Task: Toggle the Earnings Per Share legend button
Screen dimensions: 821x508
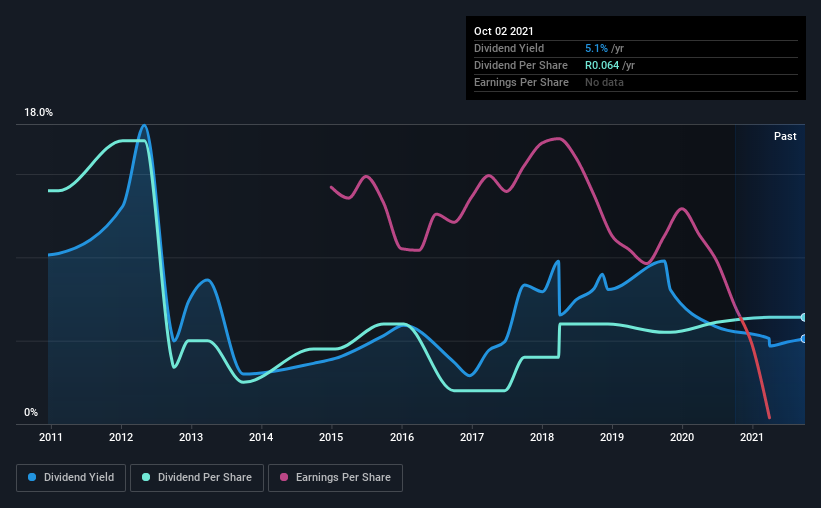Action: coord(335,478)
